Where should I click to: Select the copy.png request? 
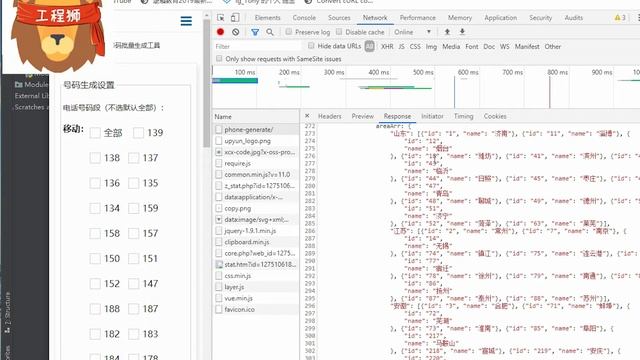point(256,208)
